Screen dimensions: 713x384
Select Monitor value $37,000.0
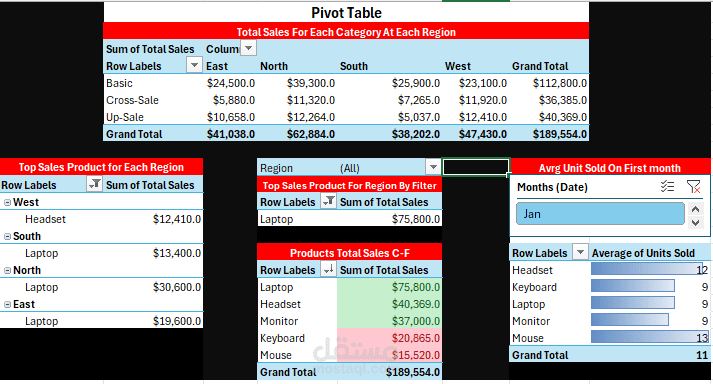[416, 321]
